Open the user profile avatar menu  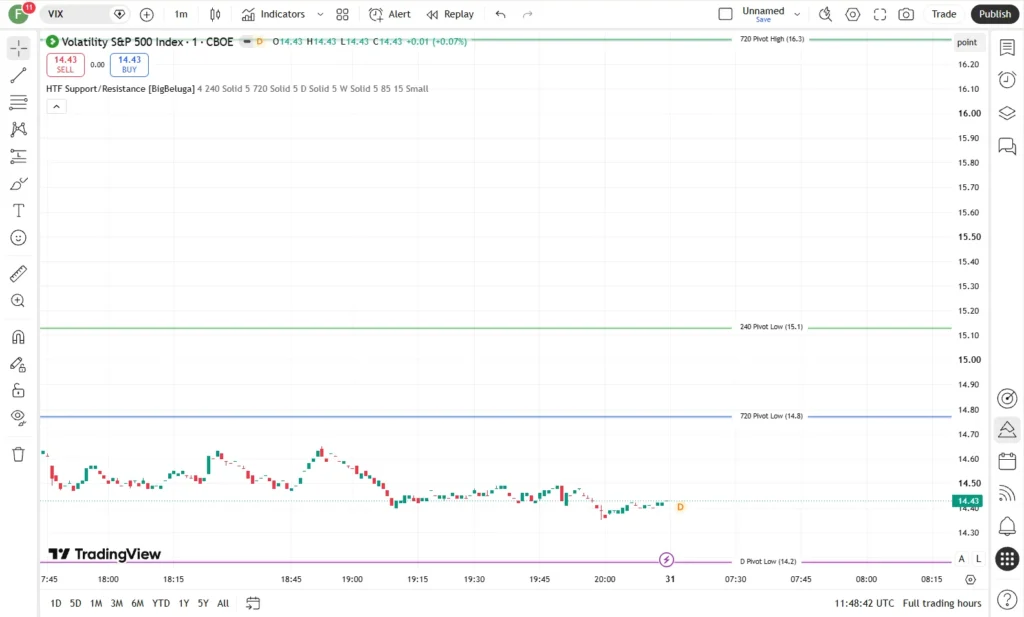[x=18, y=14]
